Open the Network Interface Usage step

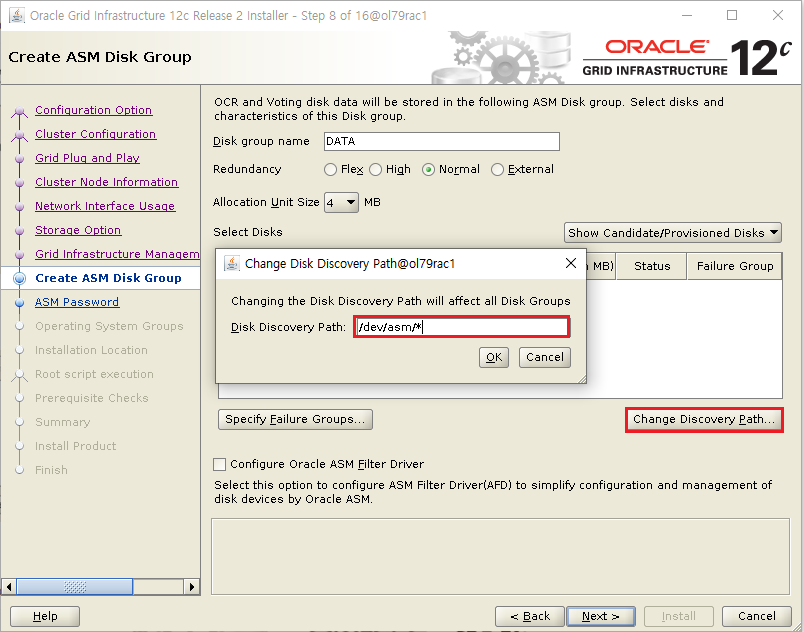[105, 206]
